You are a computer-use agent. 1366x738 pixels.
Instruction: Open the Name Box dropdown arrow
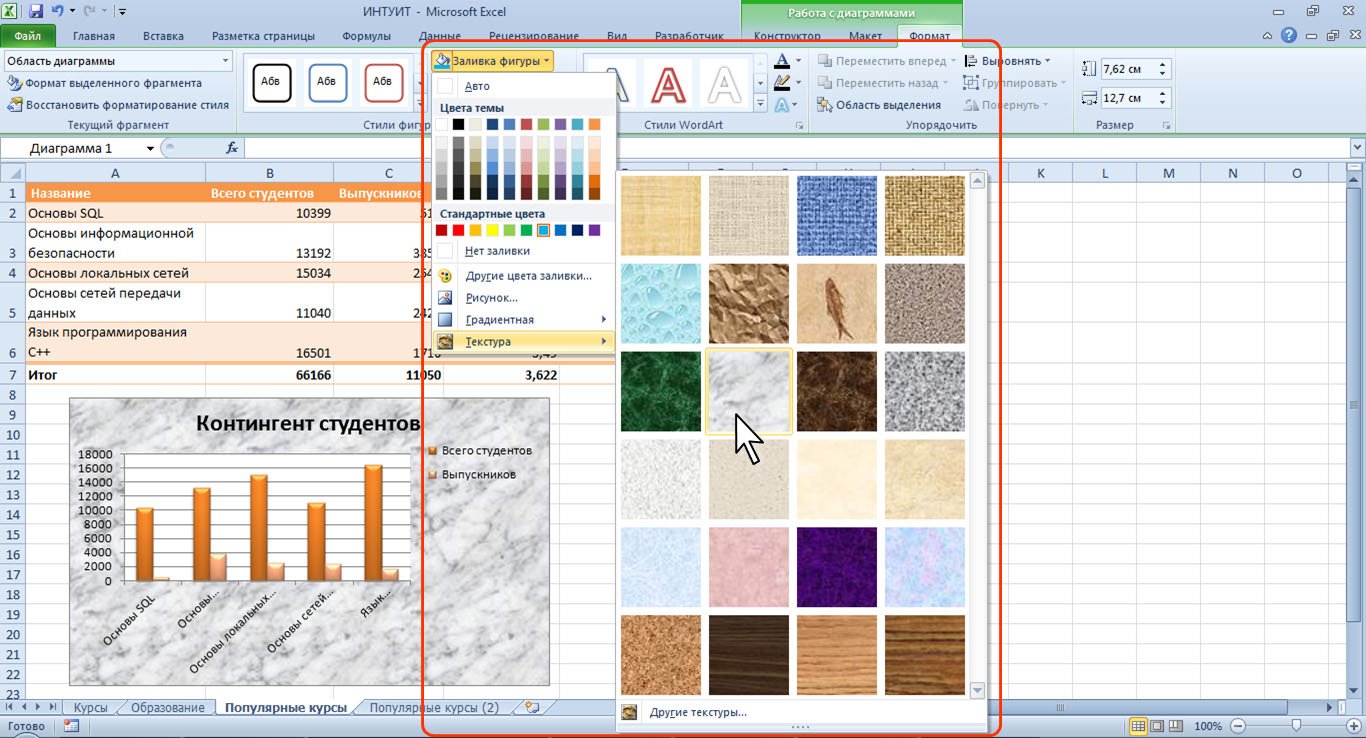click(x=151, y=148)
